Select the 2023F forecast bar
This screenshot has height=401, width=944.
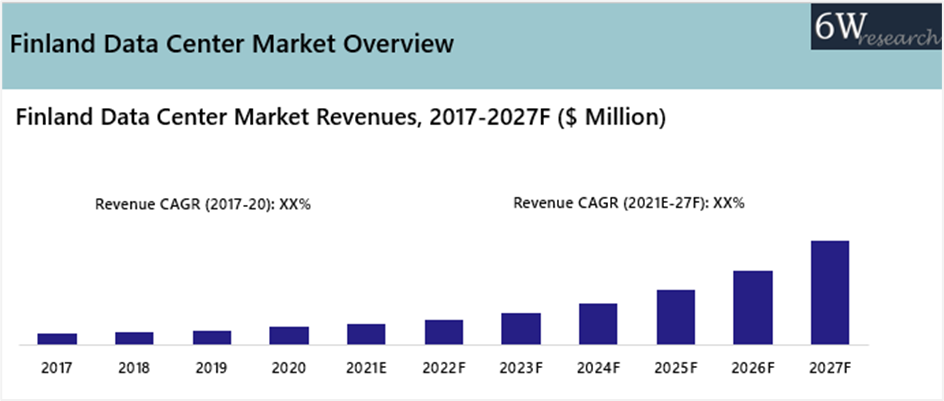pyautogui.click(x=521, y=329)
